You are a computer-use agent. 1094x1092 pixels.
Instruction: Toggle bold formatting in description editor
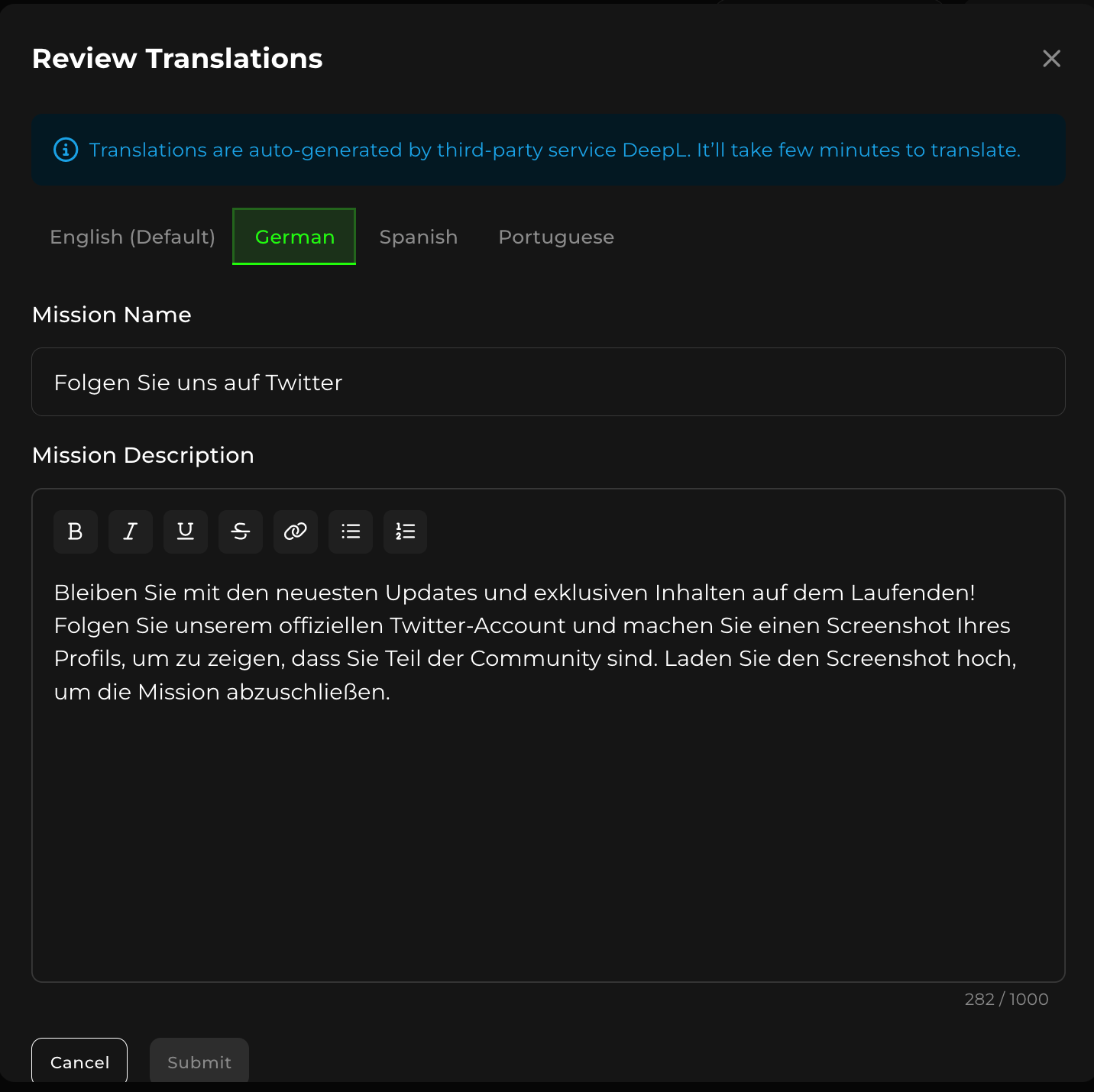(x=75, y=531)
